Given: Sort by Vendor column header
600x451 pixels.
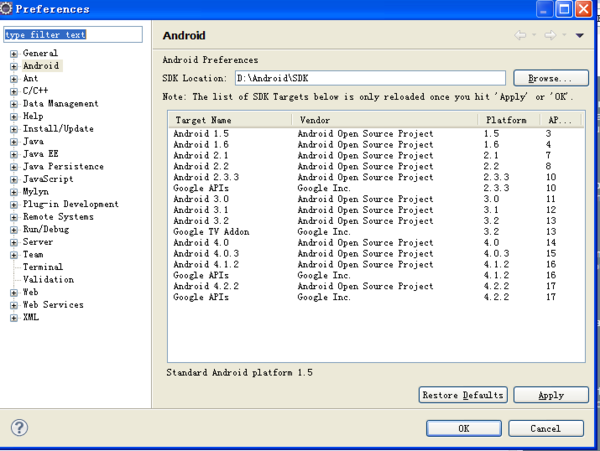Looking at the screenshot, I should point(385,120).
